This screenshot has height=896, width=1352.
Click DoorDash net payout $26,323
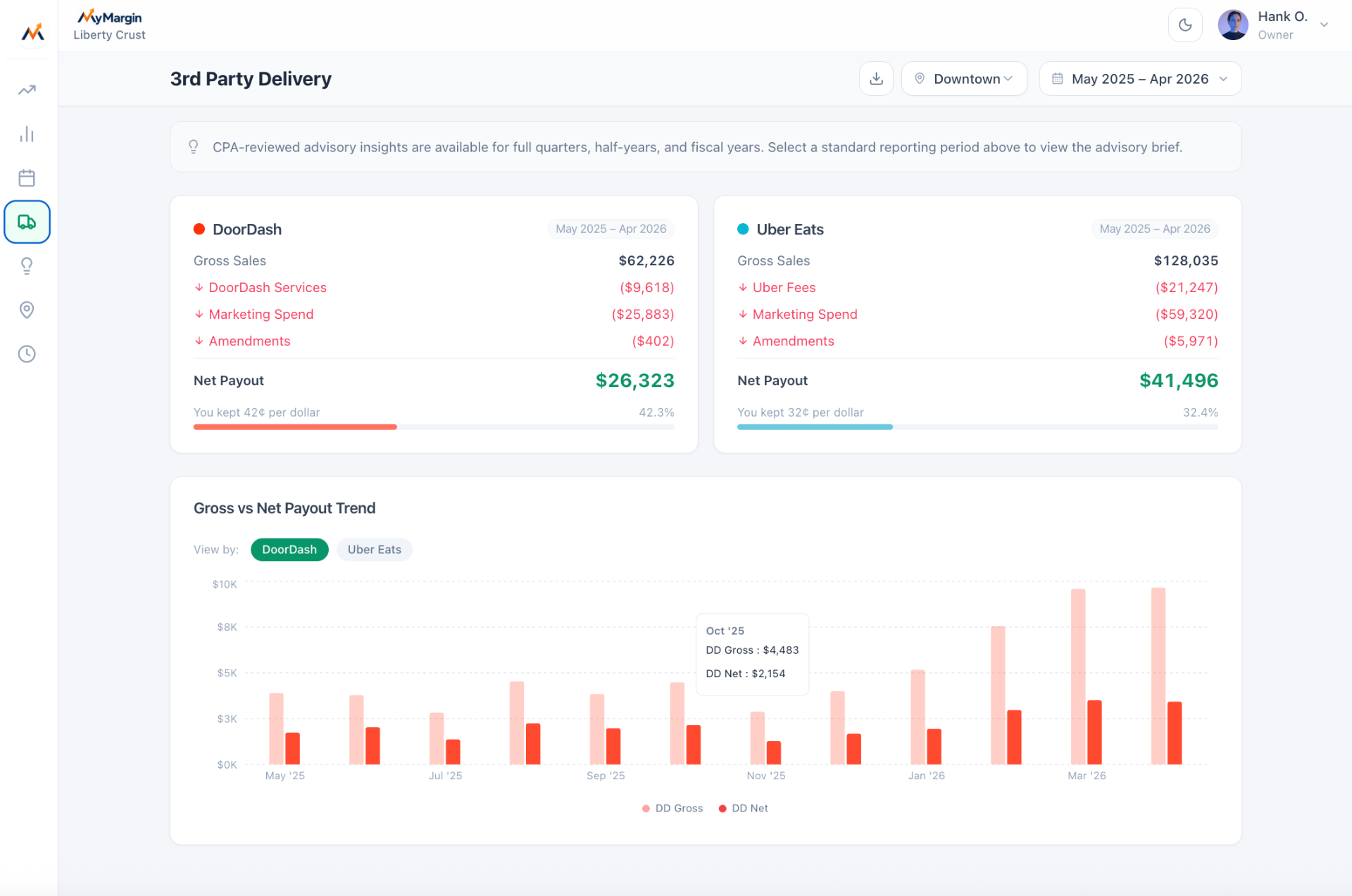(x=634, y=381)
